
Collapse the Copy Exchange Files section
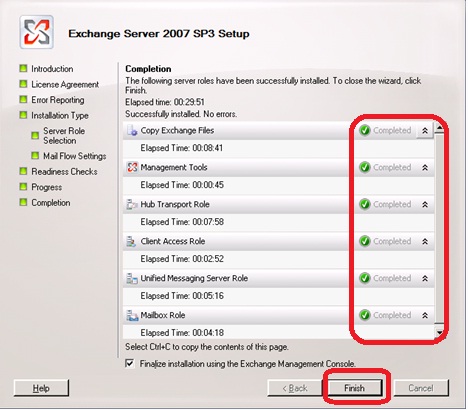425,131
